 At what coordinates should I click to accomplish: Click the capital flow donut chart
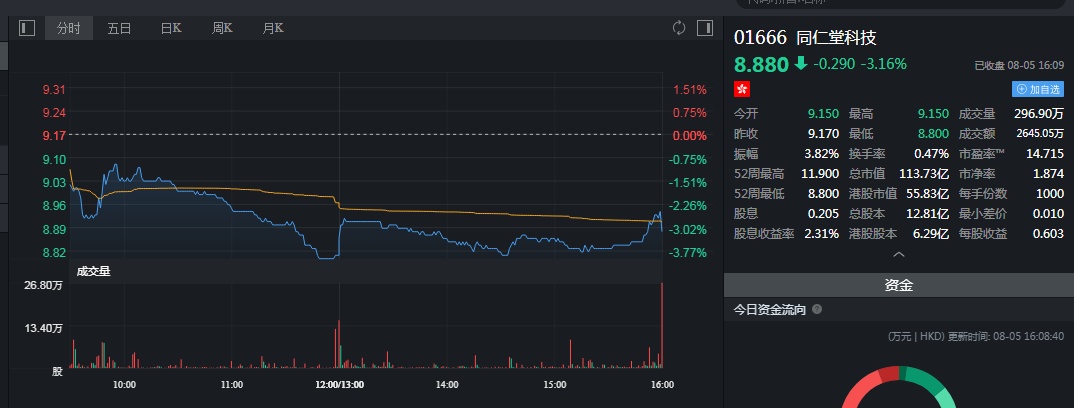(900, 390)
